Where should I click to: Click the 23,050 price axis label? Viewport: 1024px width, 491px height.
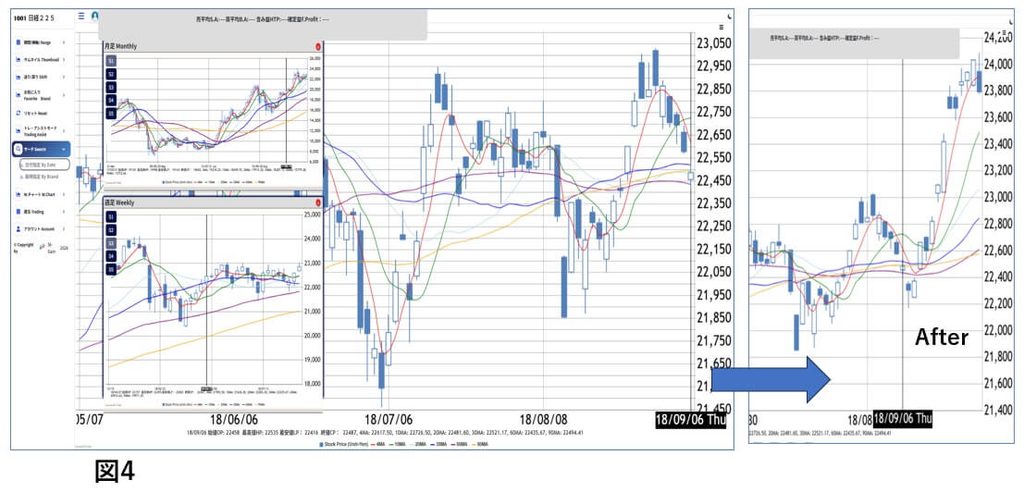click(714, 43)
